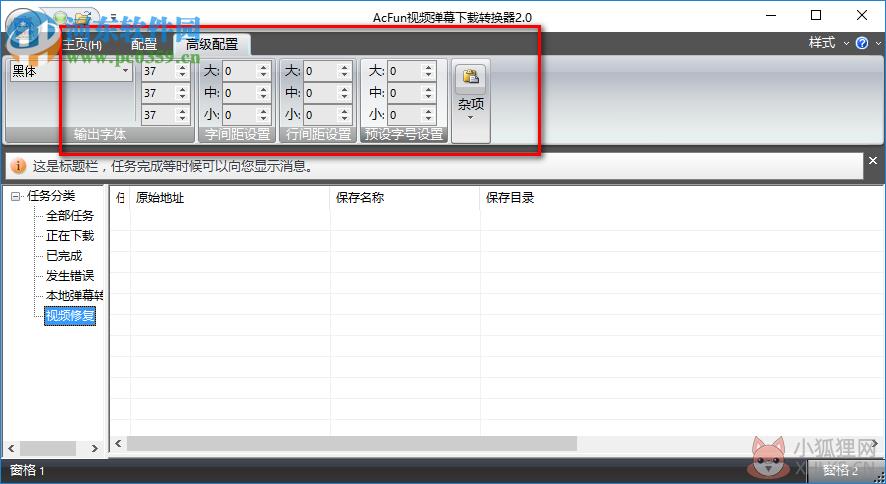Increase the 预设字号设置 中 value
Screen dimensions: 886x484
[x=428, y=90]
